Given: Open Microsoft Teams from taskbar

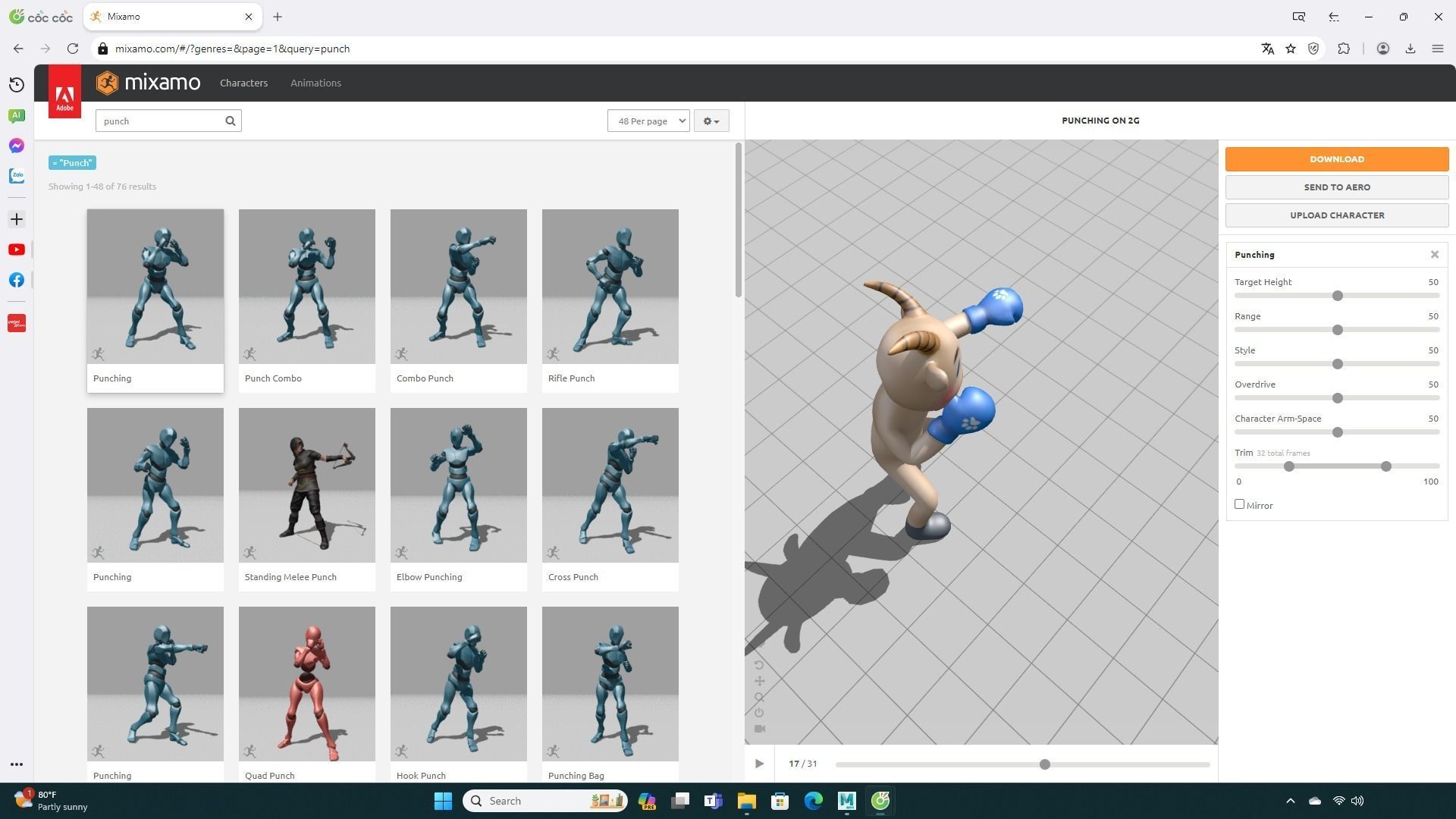Looking at the screenshot, I should point(713,801).
